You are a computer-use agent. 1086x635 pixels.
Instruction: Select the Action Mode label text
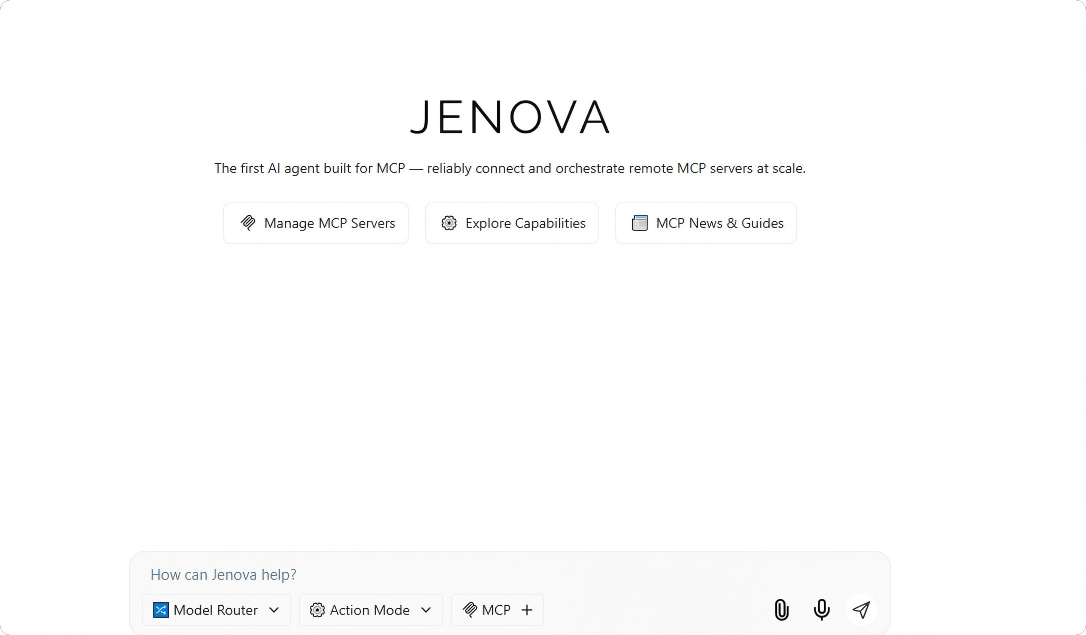369,610
